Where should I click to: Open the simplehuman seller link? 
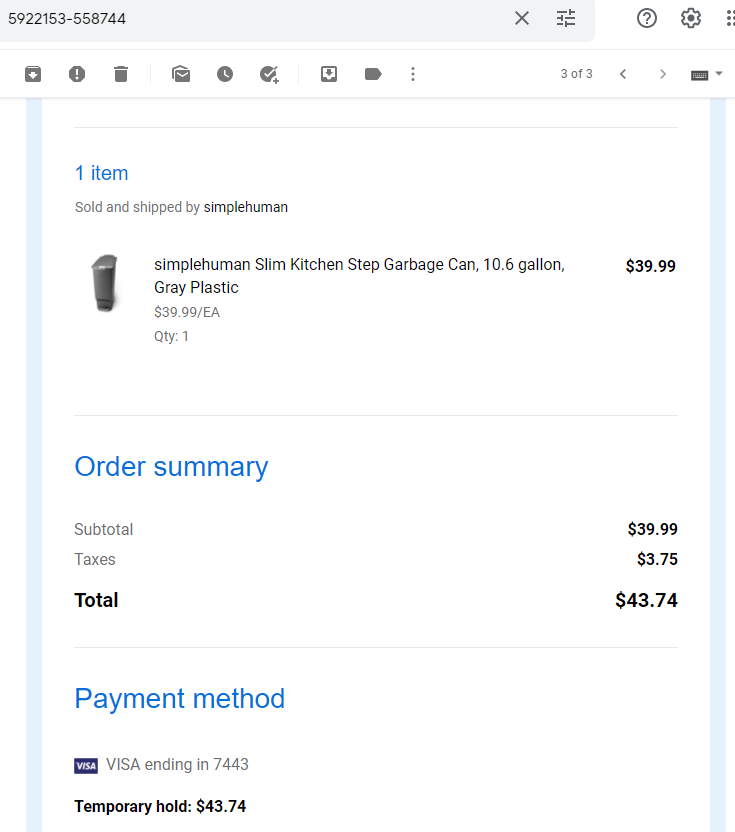click(246, 207)
